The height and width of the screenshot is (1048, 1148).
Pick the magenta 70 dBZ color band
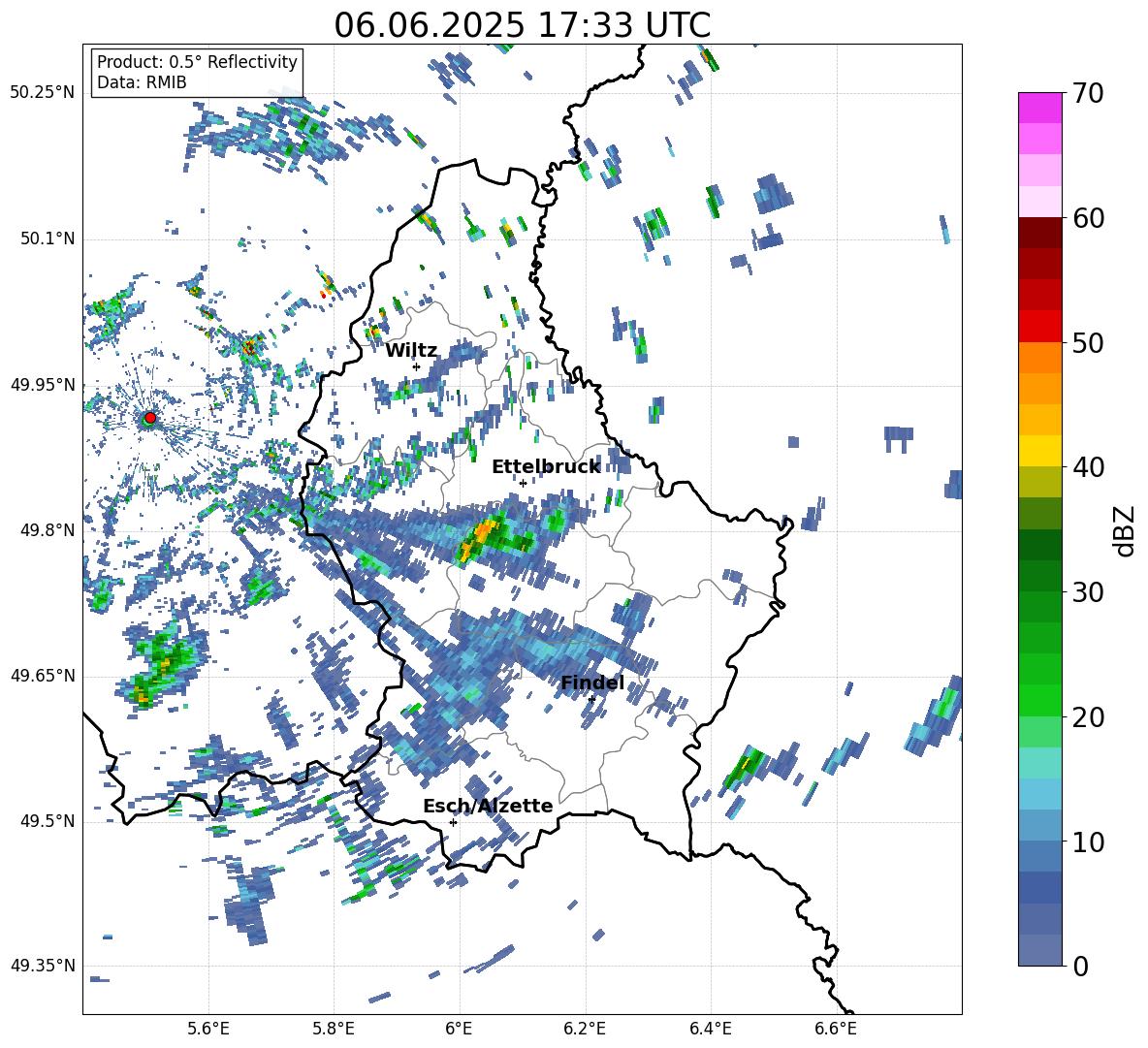[1039, 108]
